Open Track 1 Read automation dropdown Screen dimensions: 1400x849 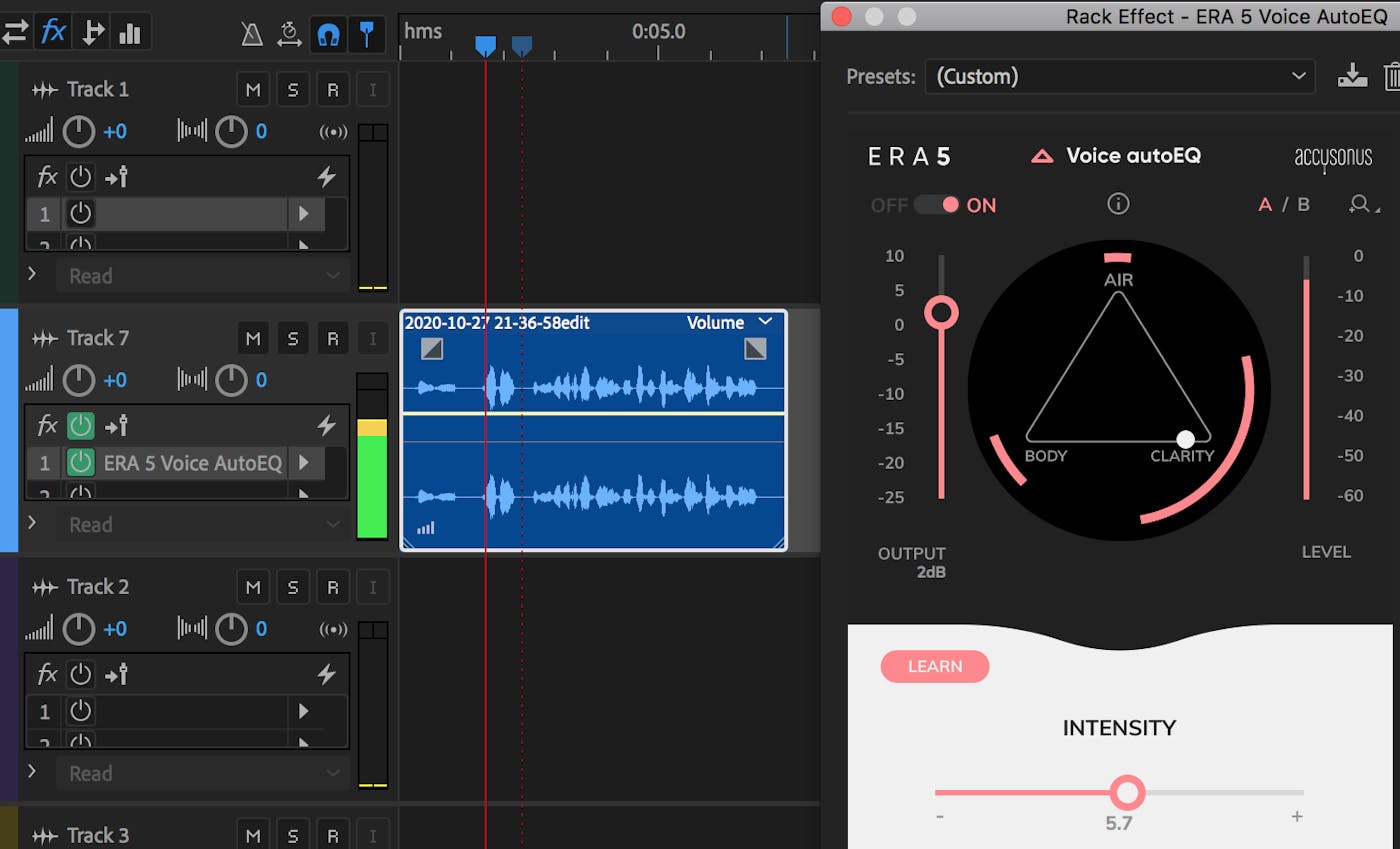tap(203, 276)
